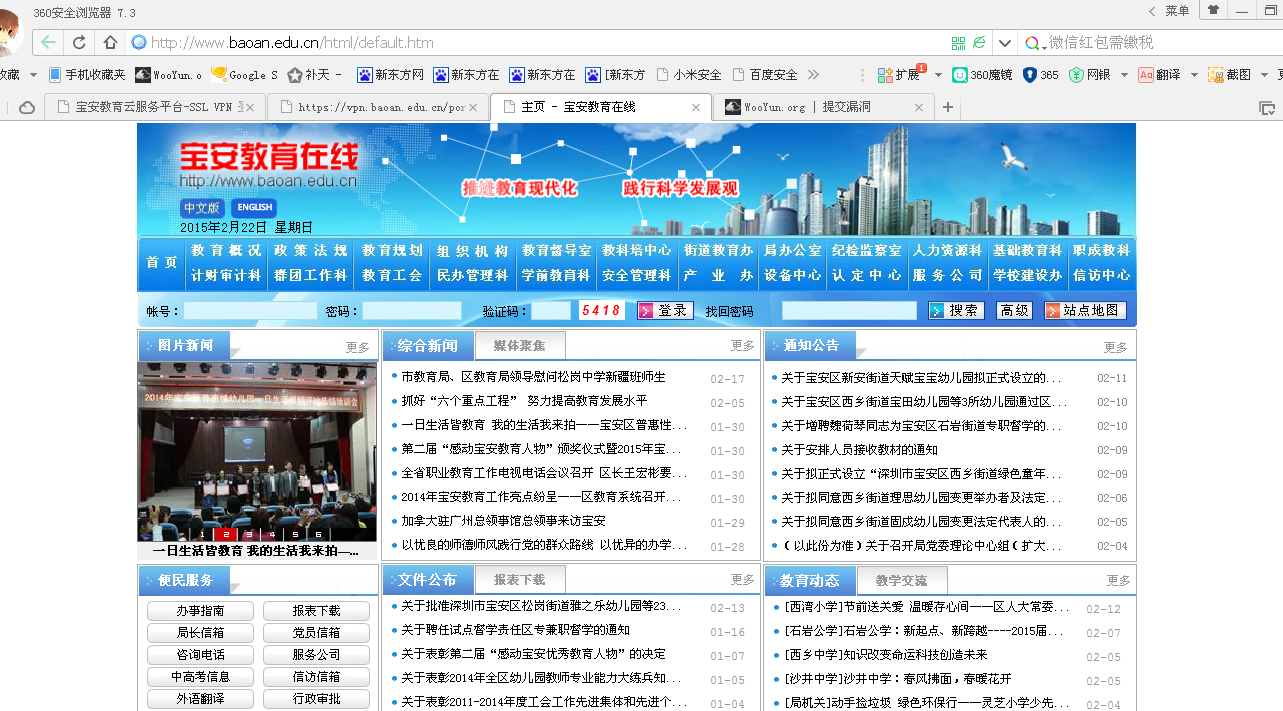Click the green compatibility mode leaf icon
The width and height of the screenshot is (1283, 711).
[x=980, y=43]
